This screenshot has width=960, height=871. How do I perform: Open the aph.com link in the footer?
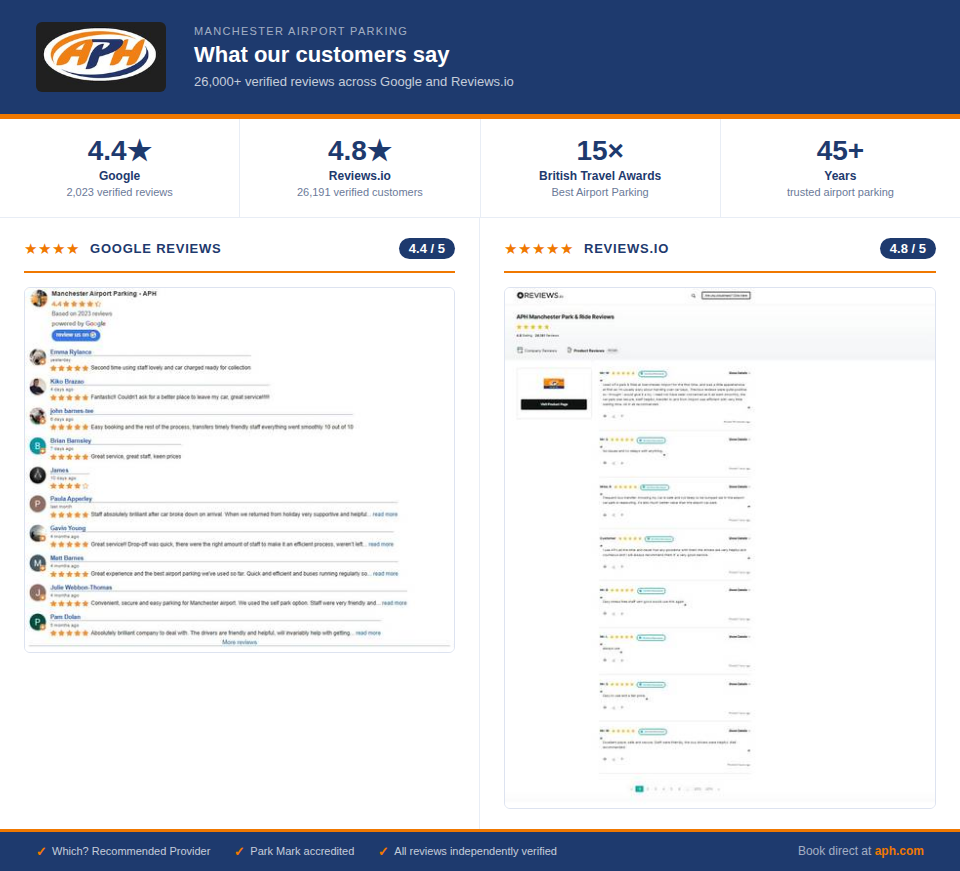[899, 851]
